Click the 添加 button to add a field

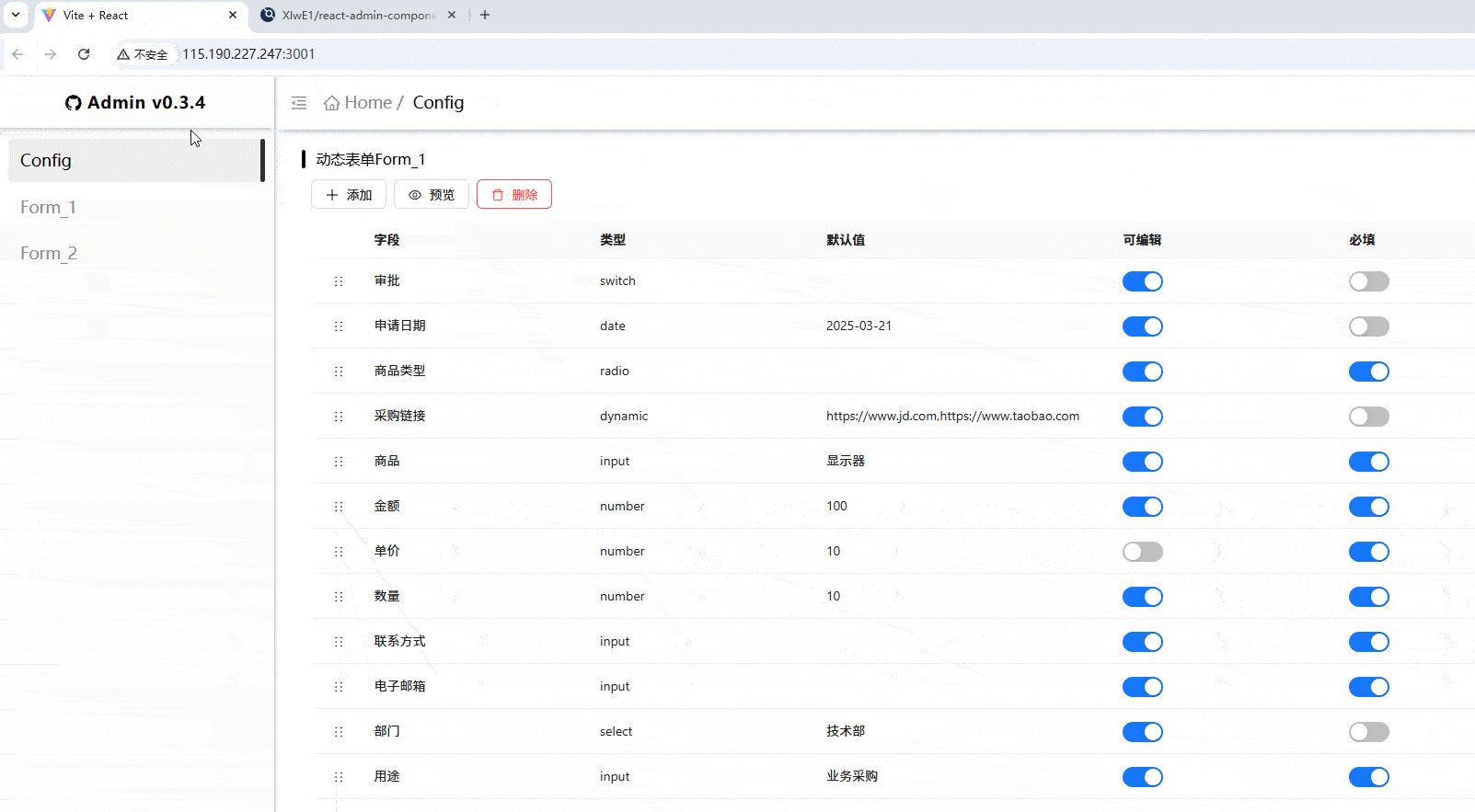coord(349,195)
